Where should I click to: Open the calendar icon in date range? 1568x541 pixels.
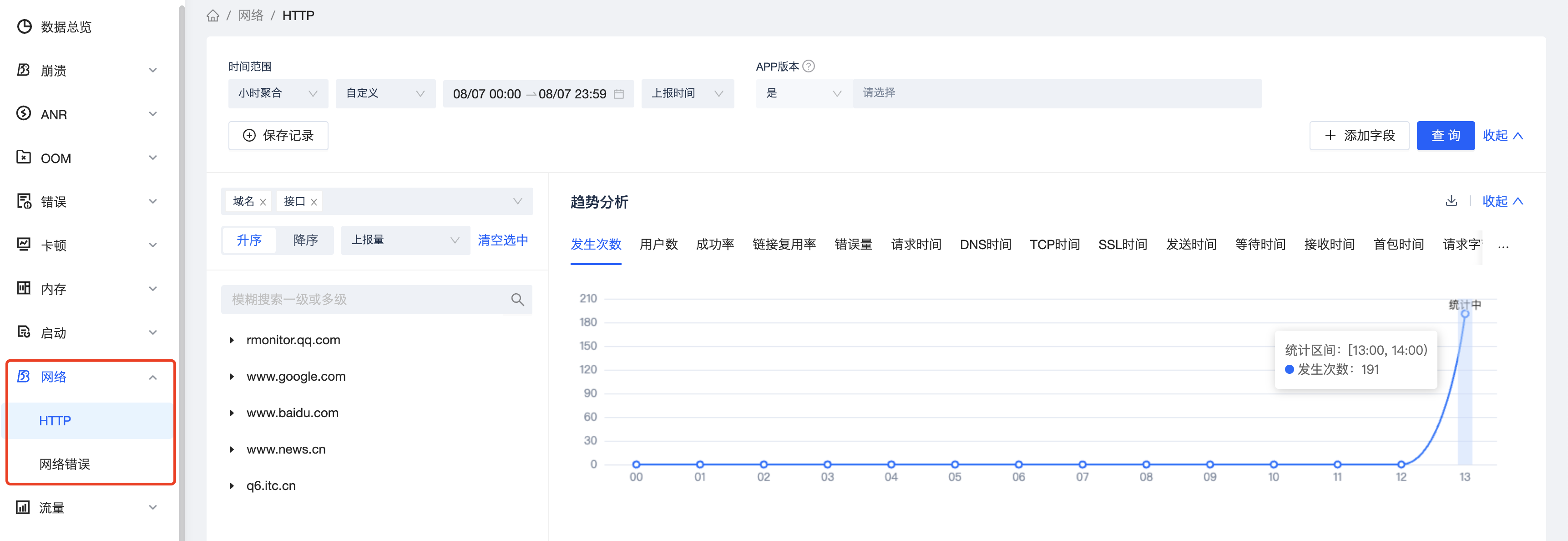(618, 94)
